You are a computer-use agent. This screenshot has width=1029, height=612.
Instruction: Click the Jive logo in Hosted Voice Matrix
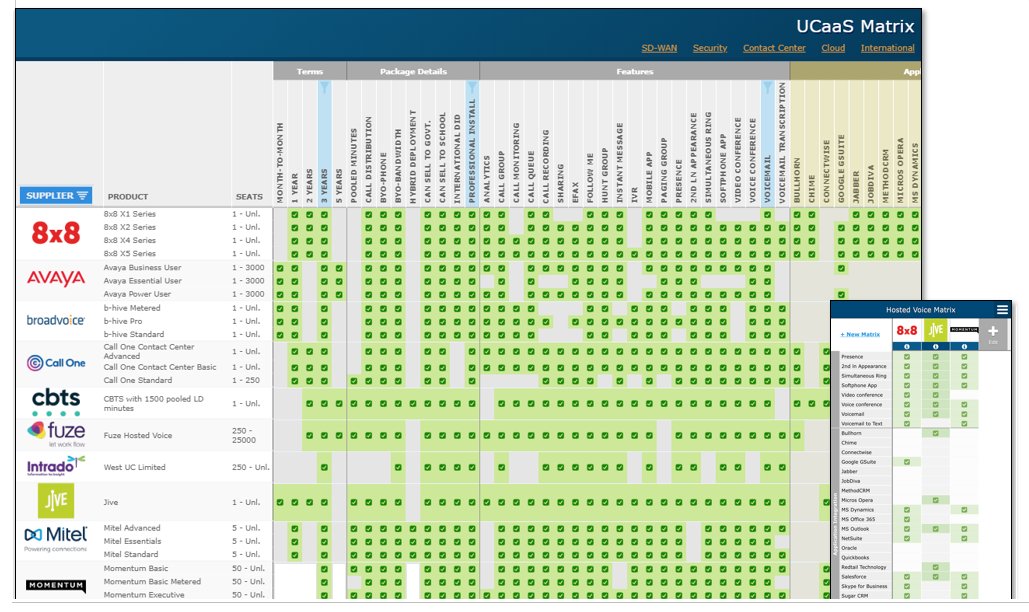(936, 330)
